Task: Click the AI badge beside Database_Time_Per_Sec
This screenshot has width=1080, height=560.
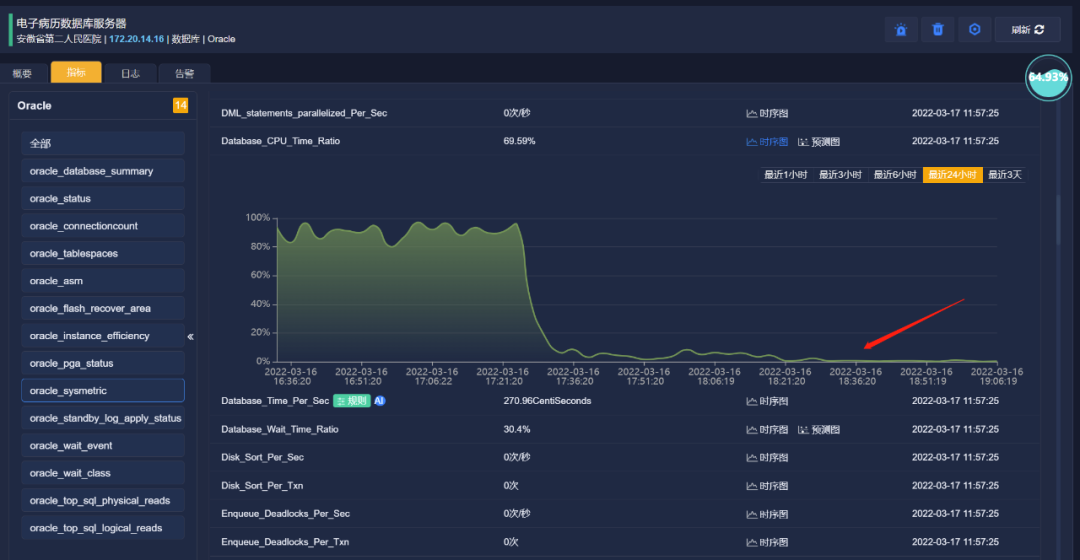Action: coord(380,401)
